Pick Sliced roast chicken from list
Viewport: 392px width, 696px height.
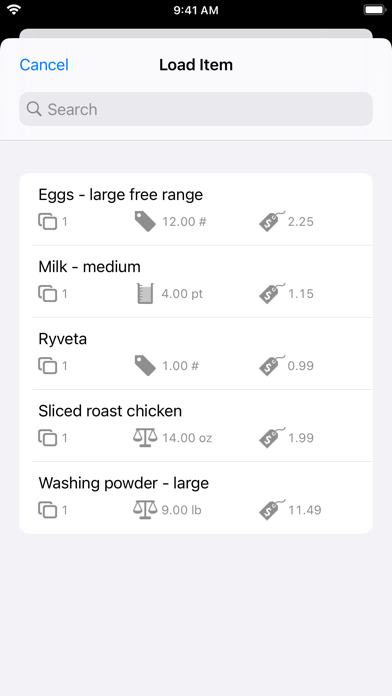coord(196,426)
